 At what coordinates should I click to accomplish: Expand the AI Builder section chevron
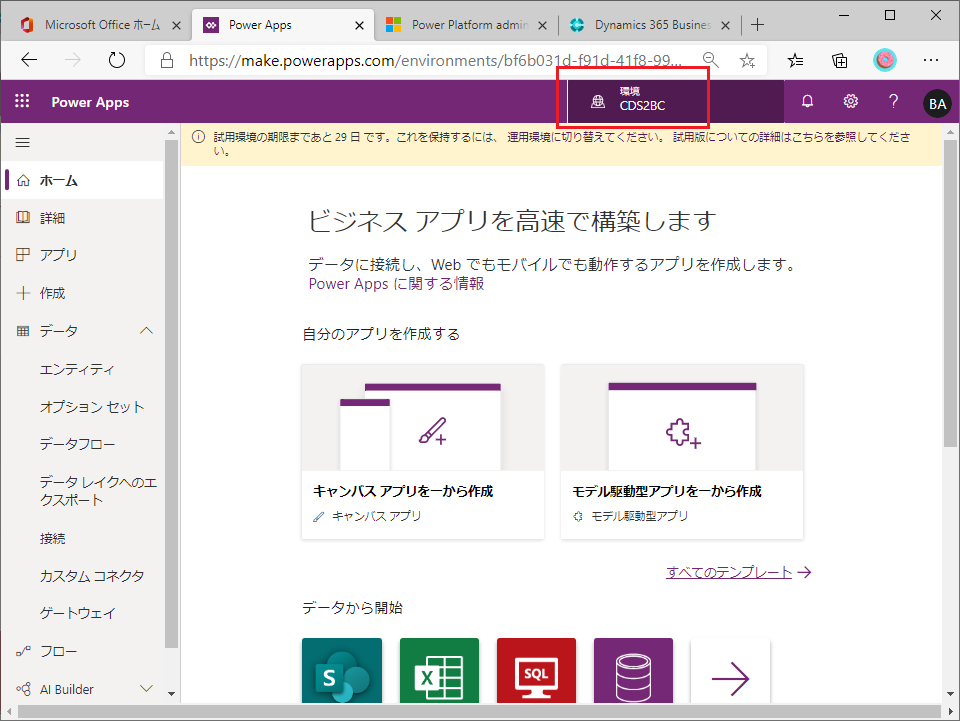point(146,689)
